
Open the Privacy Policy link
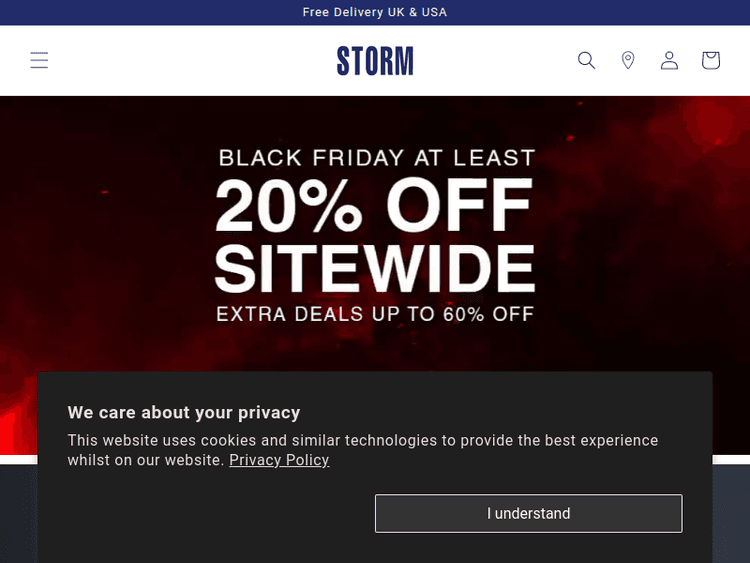(x=279, y=460)
